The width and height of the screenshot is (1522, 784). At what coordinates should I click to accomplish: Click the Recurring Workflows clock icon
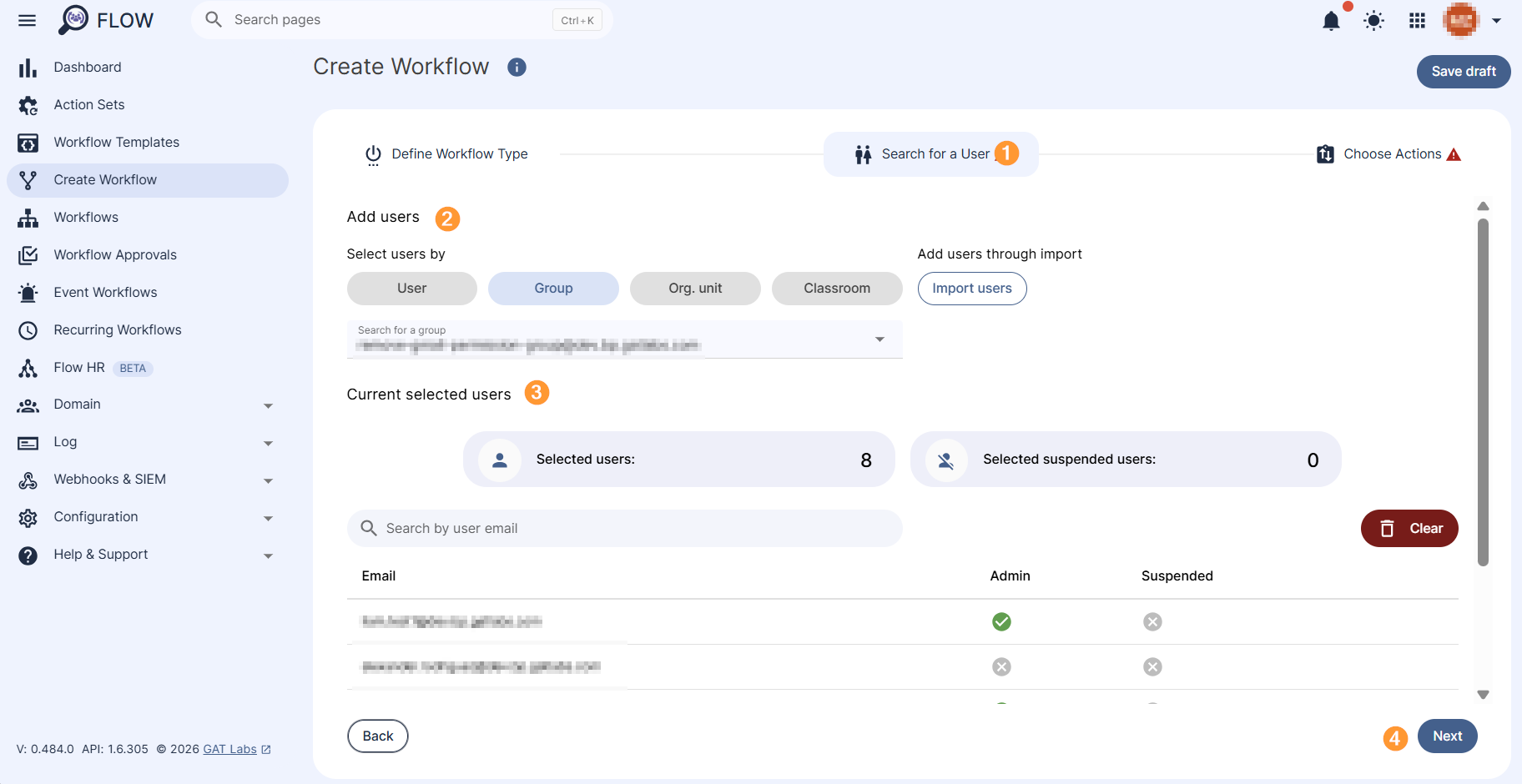[x=28, y=330]
